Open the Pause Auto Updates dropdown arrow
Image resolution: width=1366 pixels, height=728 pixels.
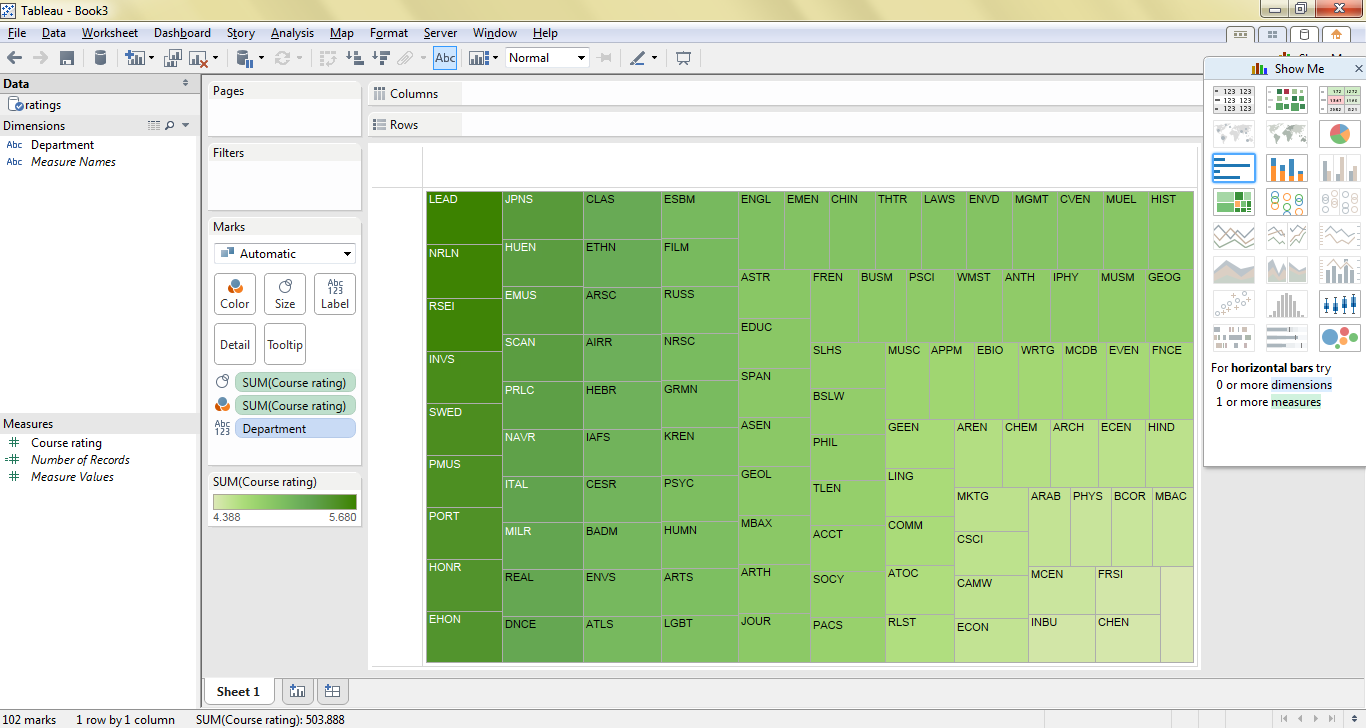point(261,58)
